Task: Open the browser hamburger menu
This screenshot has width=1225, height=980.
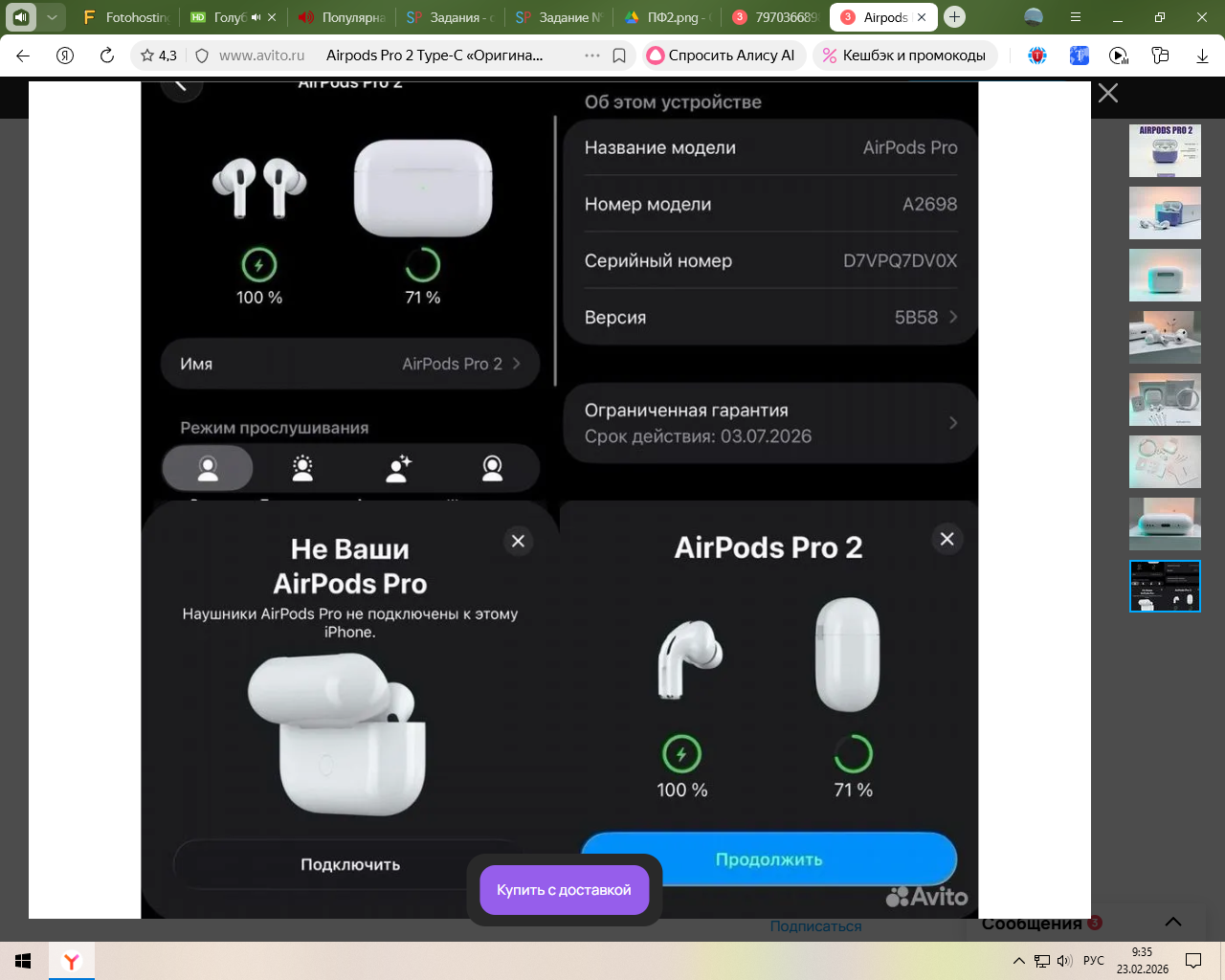Action: pyautogui.click(x=1076, y=17)
